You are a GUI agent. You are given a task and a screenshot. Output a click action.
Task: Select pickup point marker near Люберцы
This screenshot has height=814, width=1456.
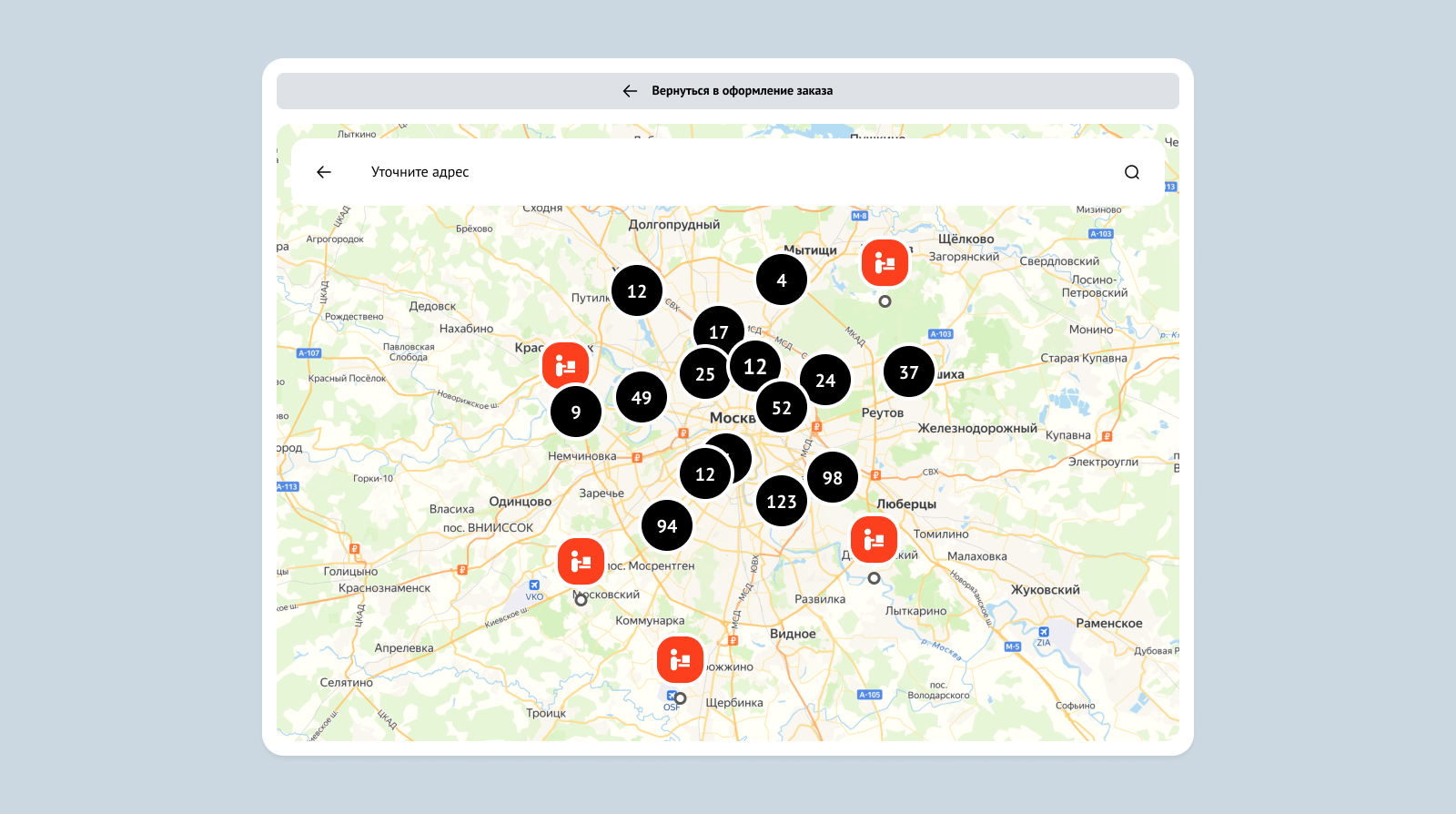874,540
